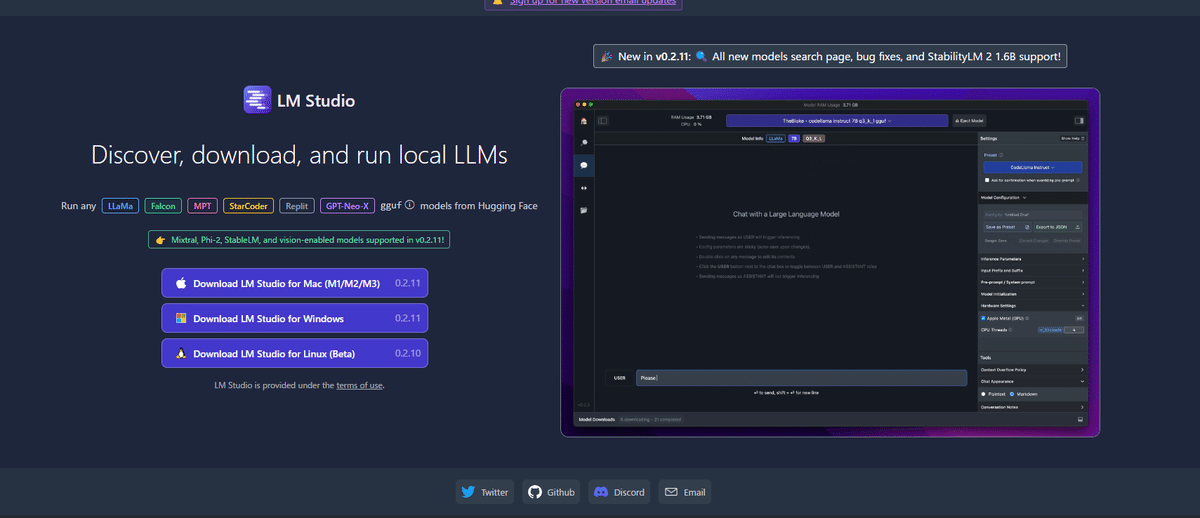
Task: Expand Model Configuration section in preview
Action: [x=1033, y=198]
